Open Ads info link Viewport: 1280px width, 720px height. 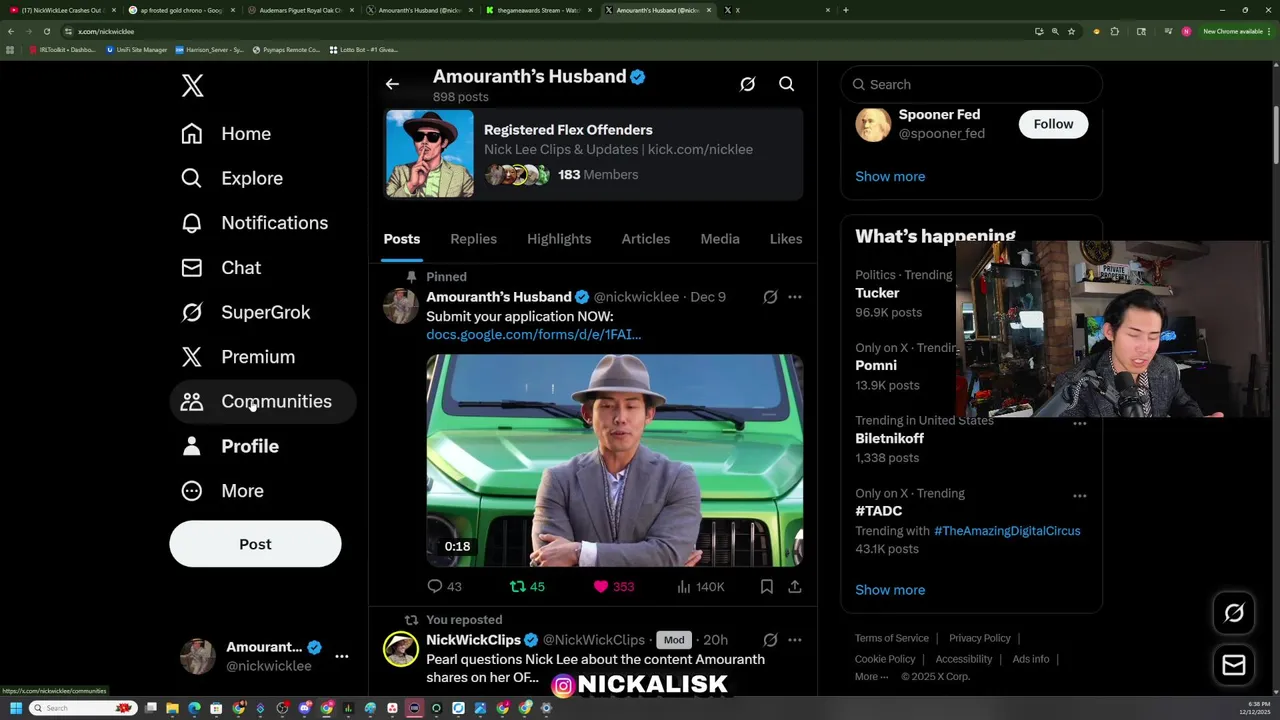pos(1031,659)
